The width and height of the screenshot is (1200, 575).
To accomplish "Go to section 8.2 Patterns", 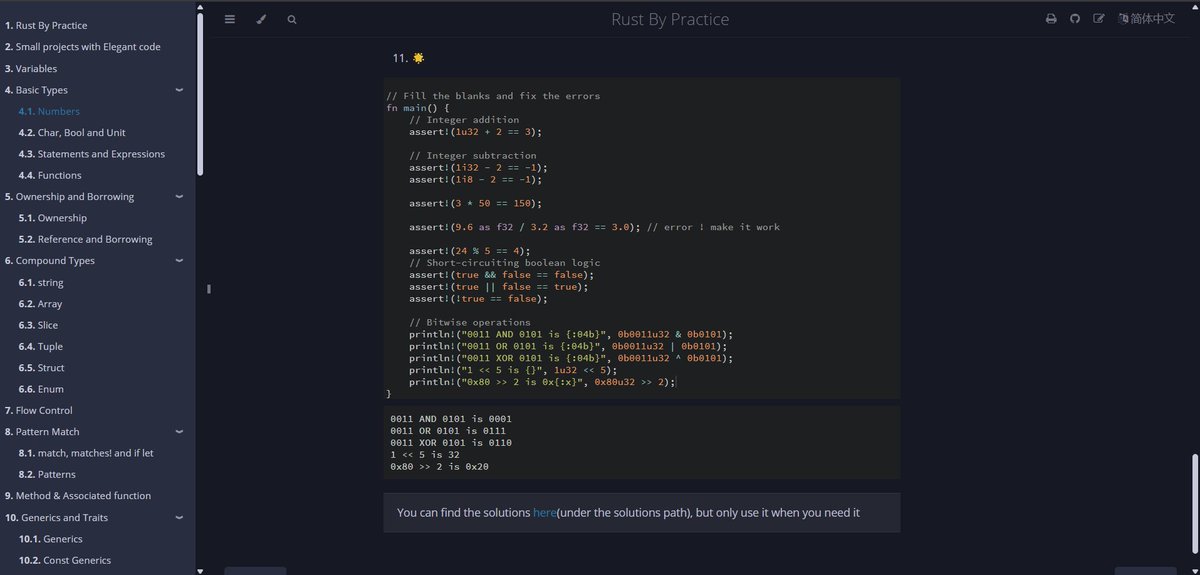I will (47, 474).
